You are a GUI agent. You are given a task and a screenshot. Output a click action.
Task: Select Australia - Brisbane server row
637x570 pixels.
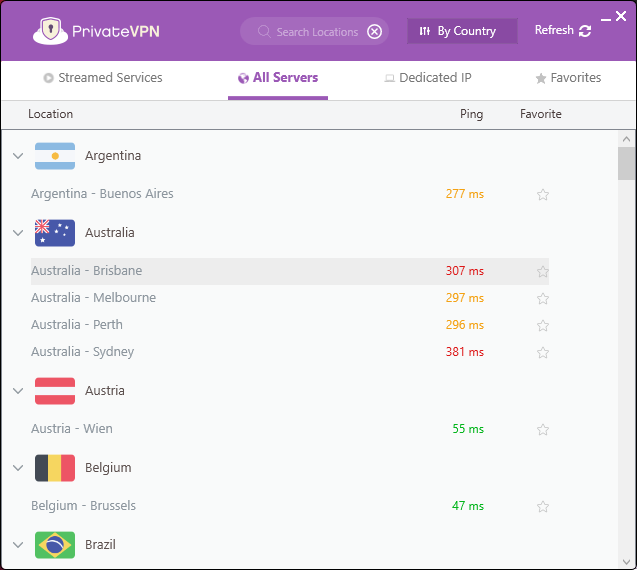[290, 271]
